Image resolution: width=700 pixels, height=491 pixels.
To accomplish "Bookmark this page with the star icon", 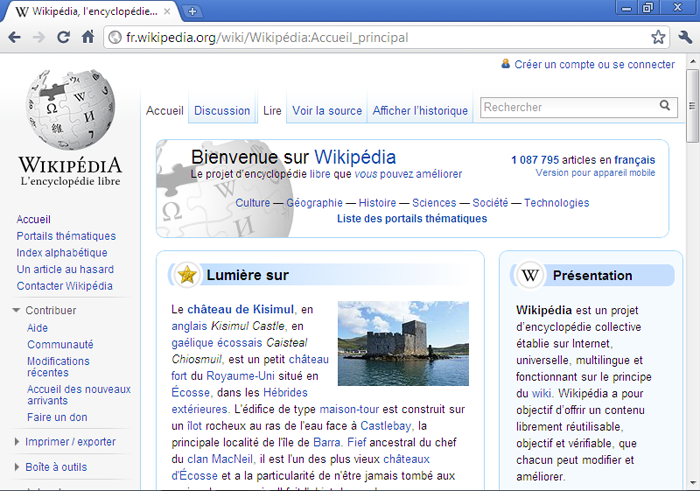I will [x=658, y=37].
